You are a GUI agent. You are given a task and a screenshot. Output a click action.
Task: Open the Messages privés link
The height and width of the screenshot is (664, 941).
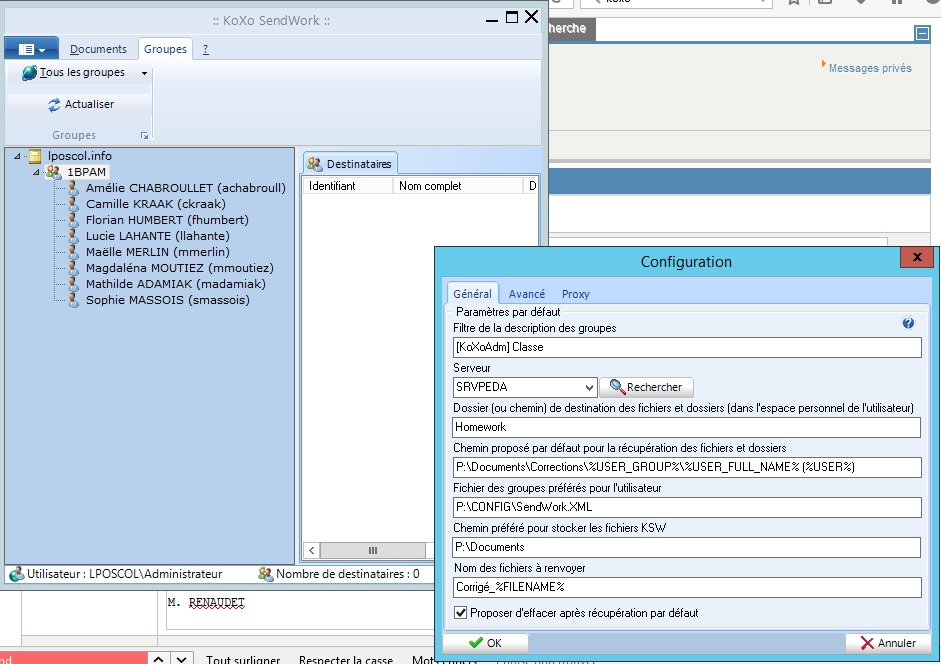pos(870,68)
